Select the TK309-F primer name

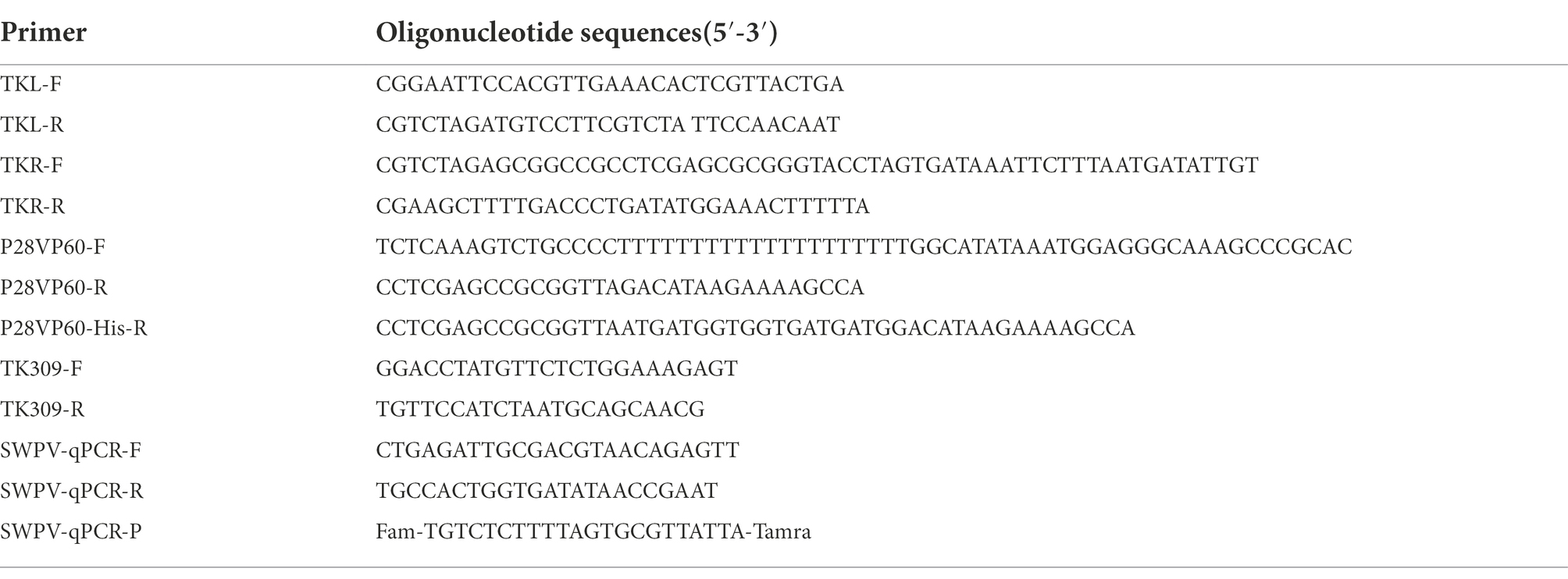pyautogui.click(x=41, y=369)
